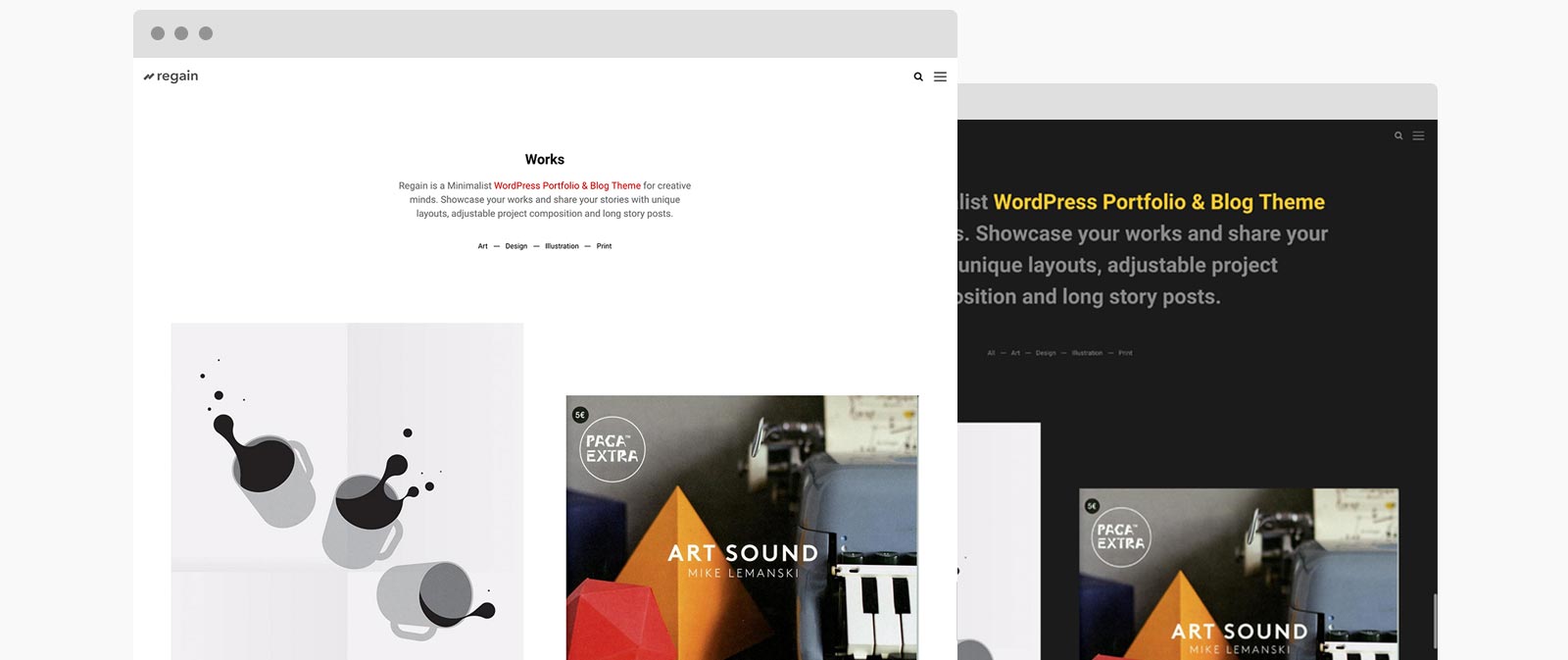The width and height of the screenshot is (1568, 660).
Task: Open search in the light theme header
Action: 918,76
